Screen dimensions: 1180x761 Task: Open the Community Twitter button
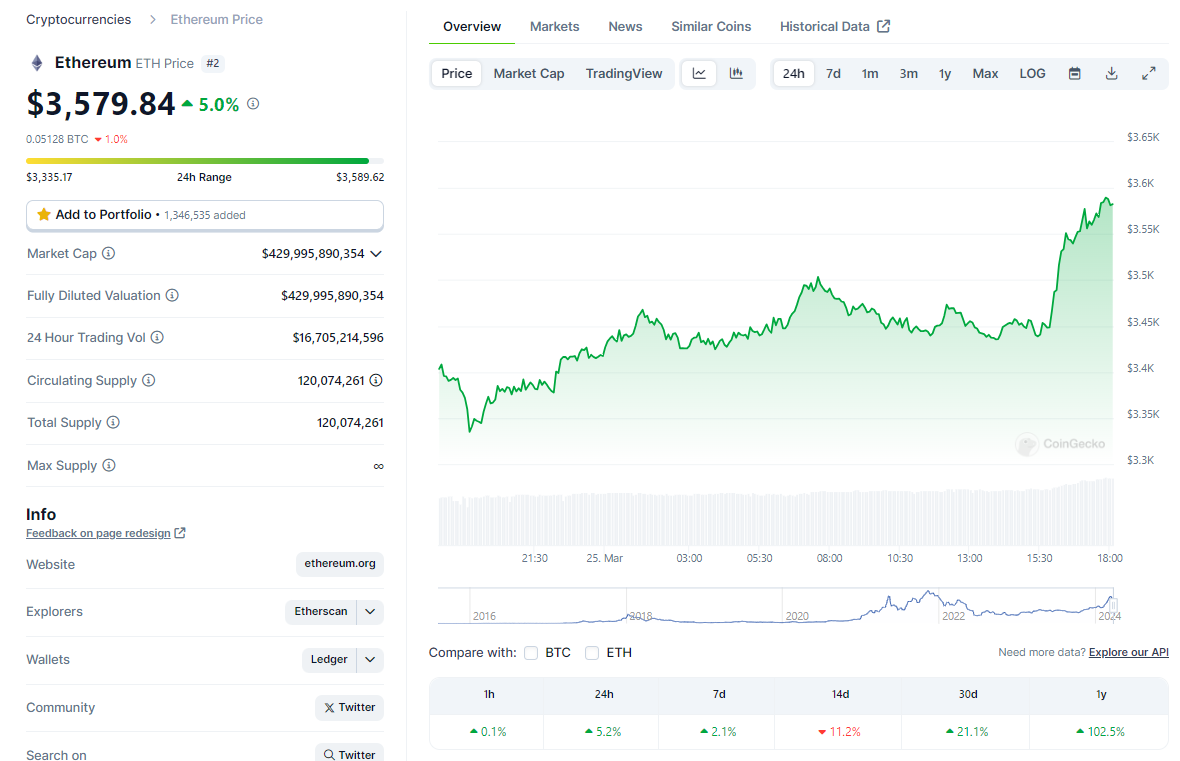coord(349,708)
